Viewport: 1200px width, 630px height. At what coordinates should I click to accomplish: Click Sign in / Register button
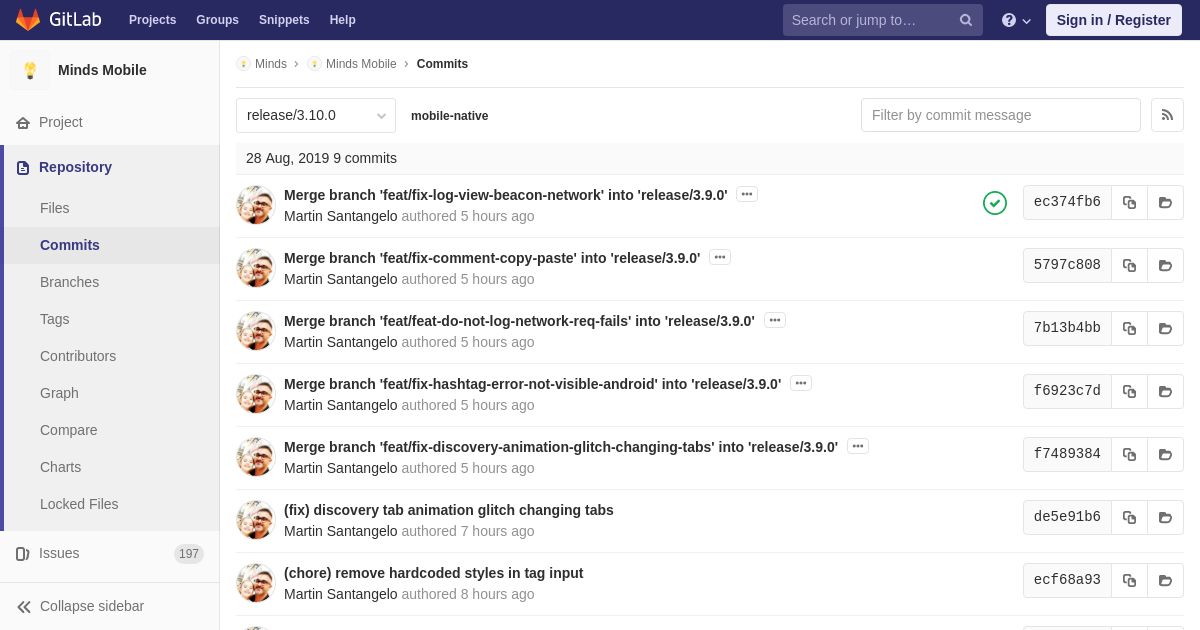1114,20
